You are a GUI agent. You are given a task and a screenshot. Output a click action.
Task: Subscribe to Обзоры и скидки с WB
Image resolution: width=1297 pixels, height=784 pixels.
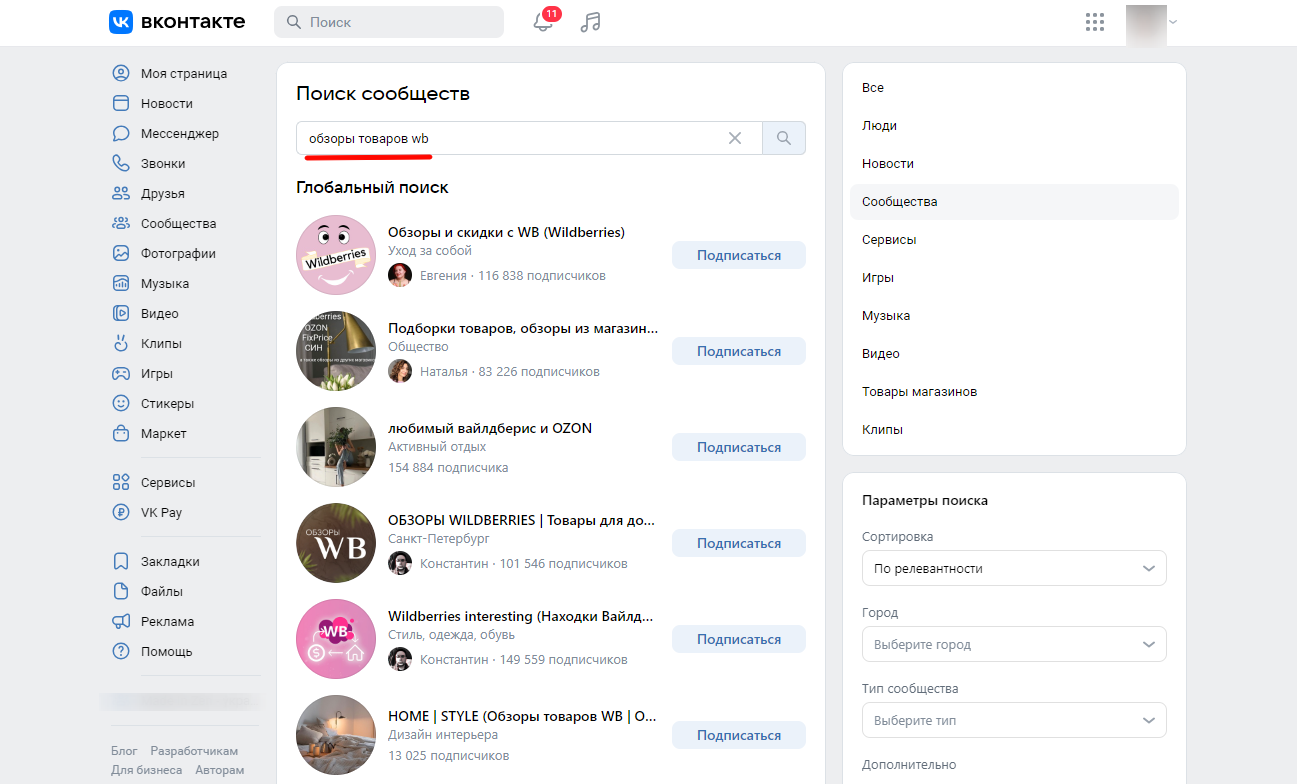(739, 255)
